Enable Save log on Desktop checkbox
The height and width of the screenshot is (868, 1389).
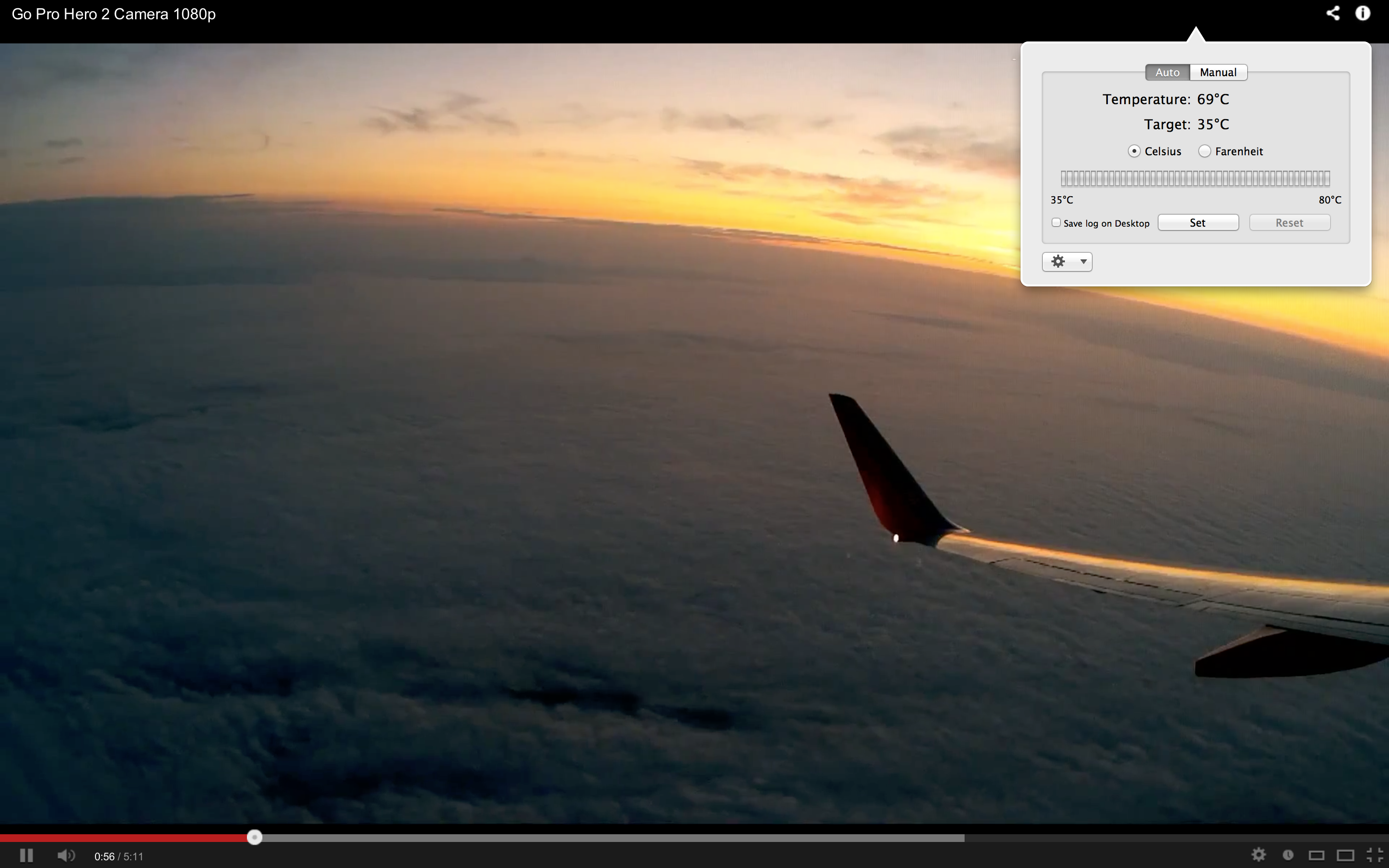click(1056, 223)
